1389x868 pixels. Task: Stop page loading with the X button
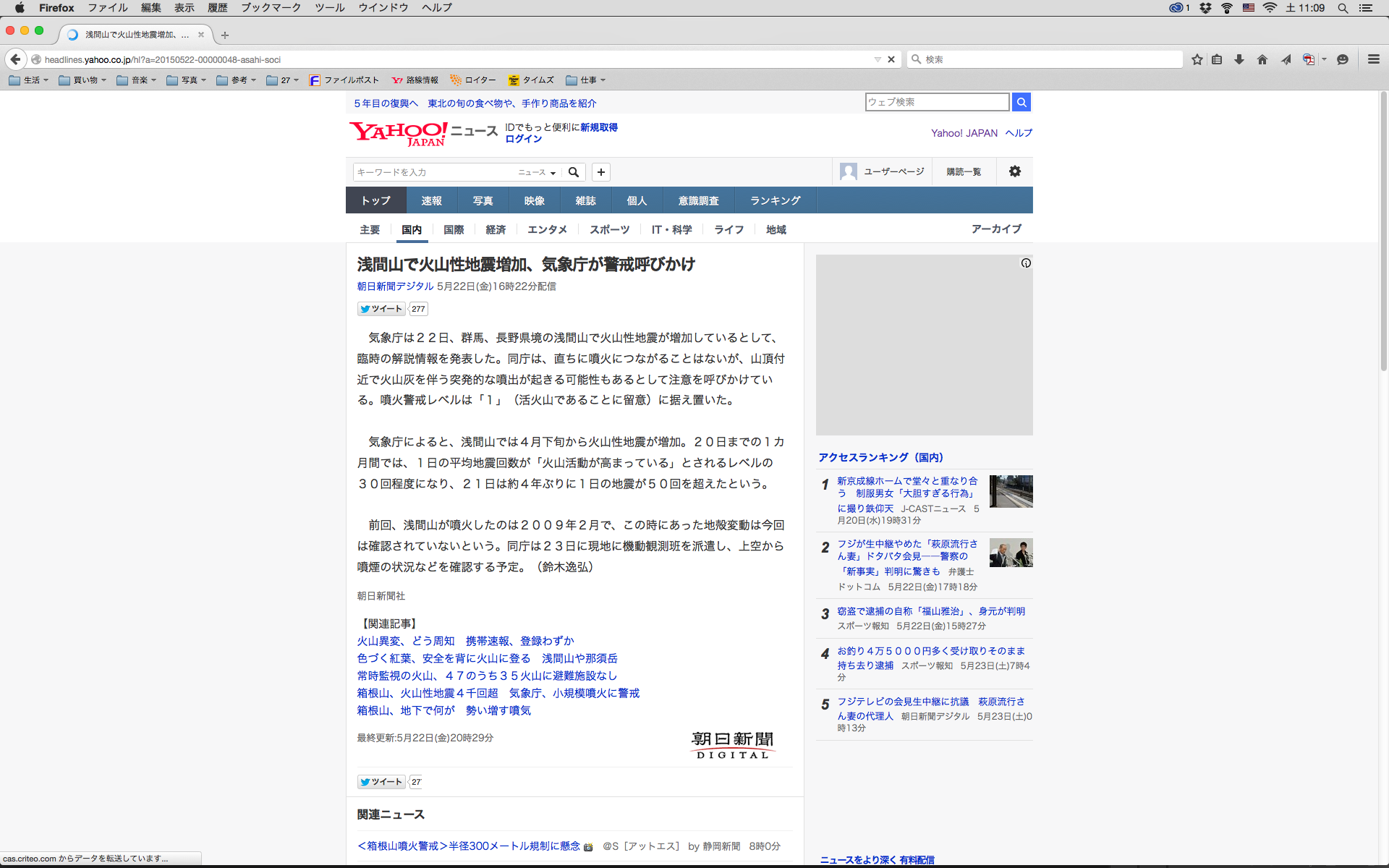pyautogui.click(x=891, y=59)
